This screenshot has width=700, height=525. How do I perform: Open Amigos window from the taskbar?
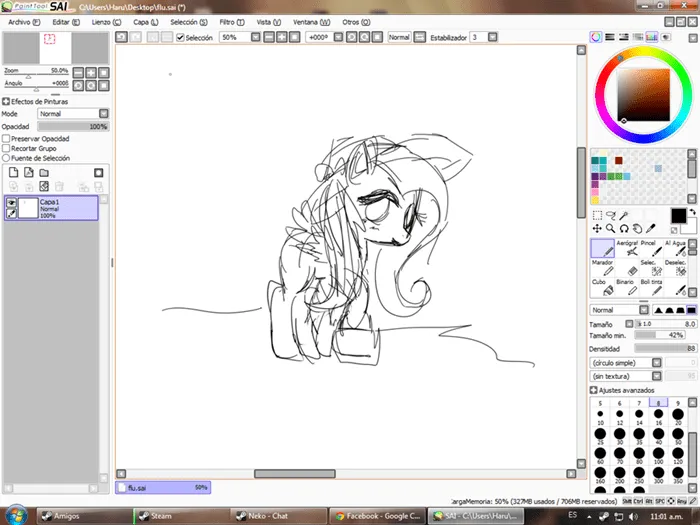[84, 516]
